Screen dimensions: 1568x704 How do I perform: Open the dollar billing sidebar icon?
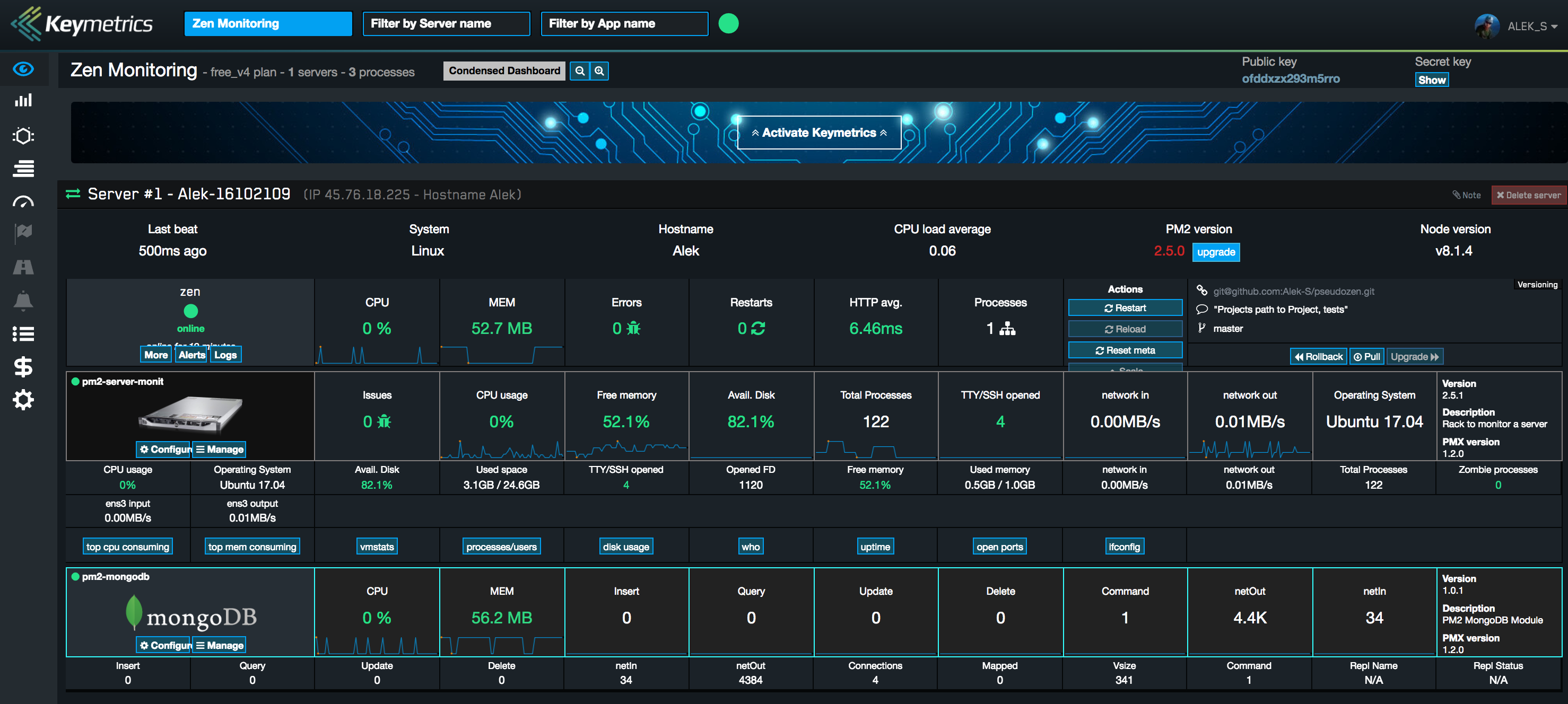click(x=23, y=367)
